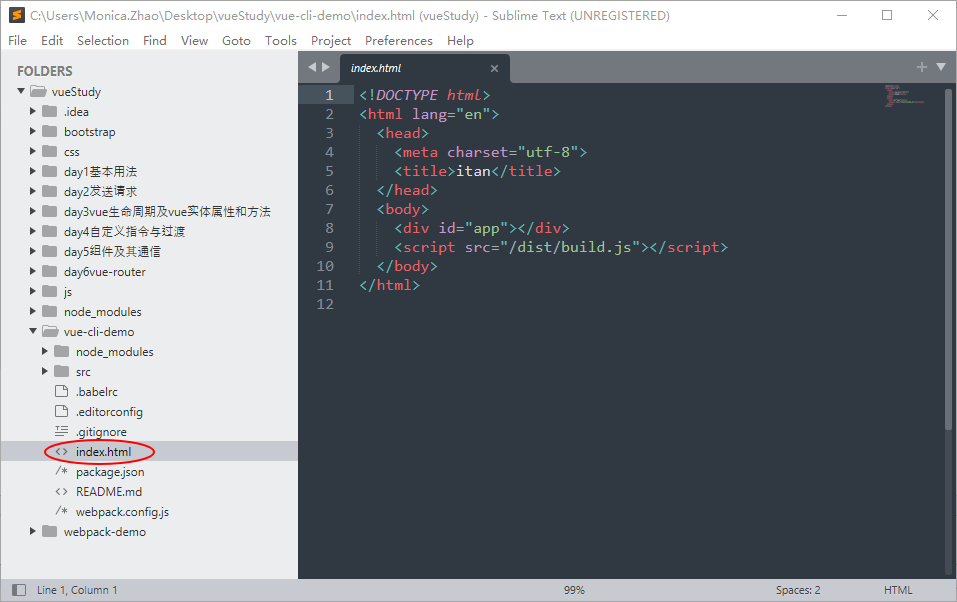
Task: Click the js folder icon
Action: pyautogui.click(x=49, y=291)
